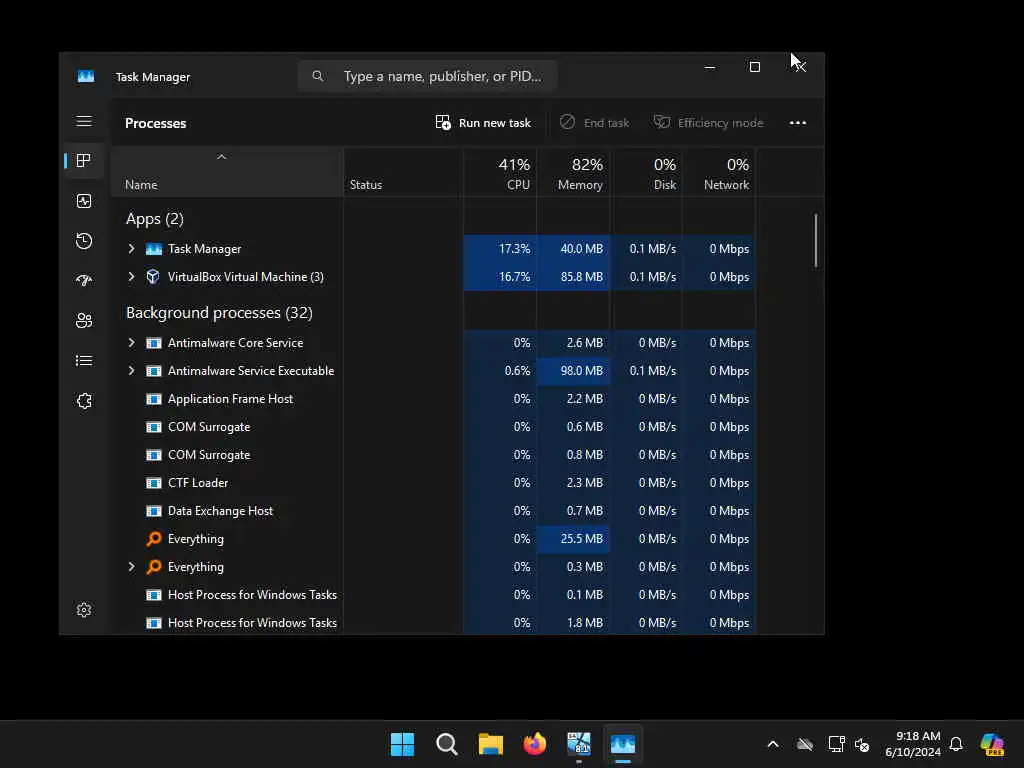Click the VirtualBox Virtual Machine cube icon
This screenshot has width=1024, height=768.
point(153,277)
